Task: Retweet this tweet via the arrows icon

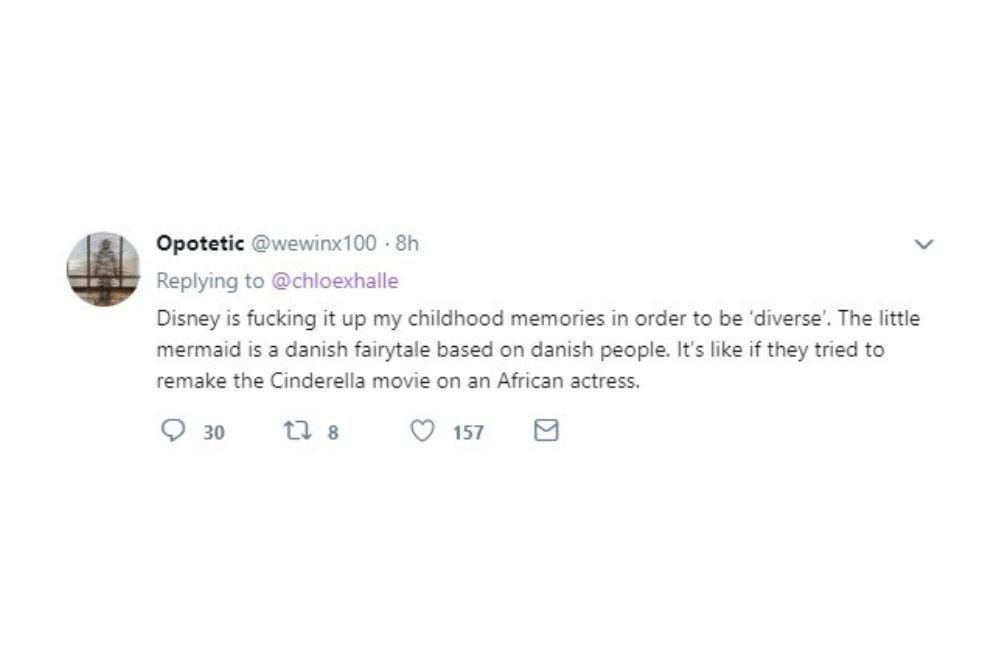Action: click(x=296, y=431)
